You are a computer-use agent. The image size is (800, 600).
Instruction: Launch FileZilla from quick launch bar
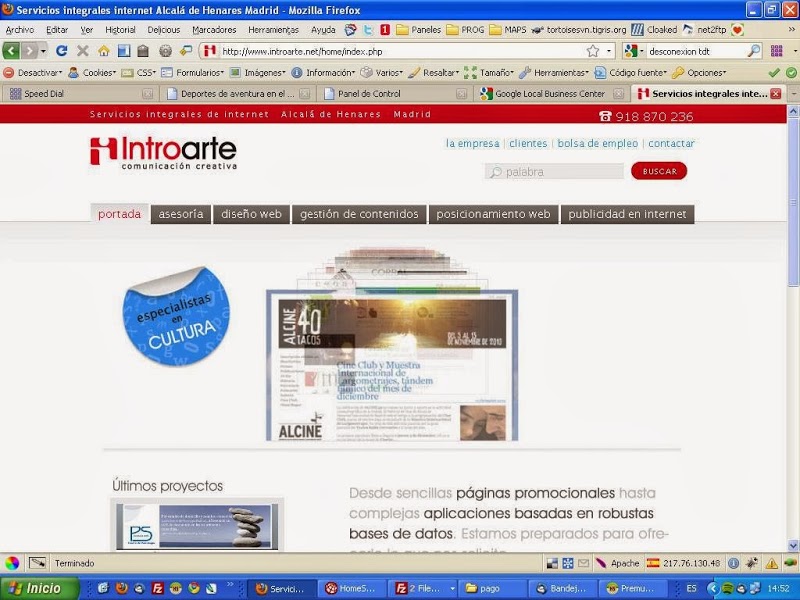pos(157,588)
